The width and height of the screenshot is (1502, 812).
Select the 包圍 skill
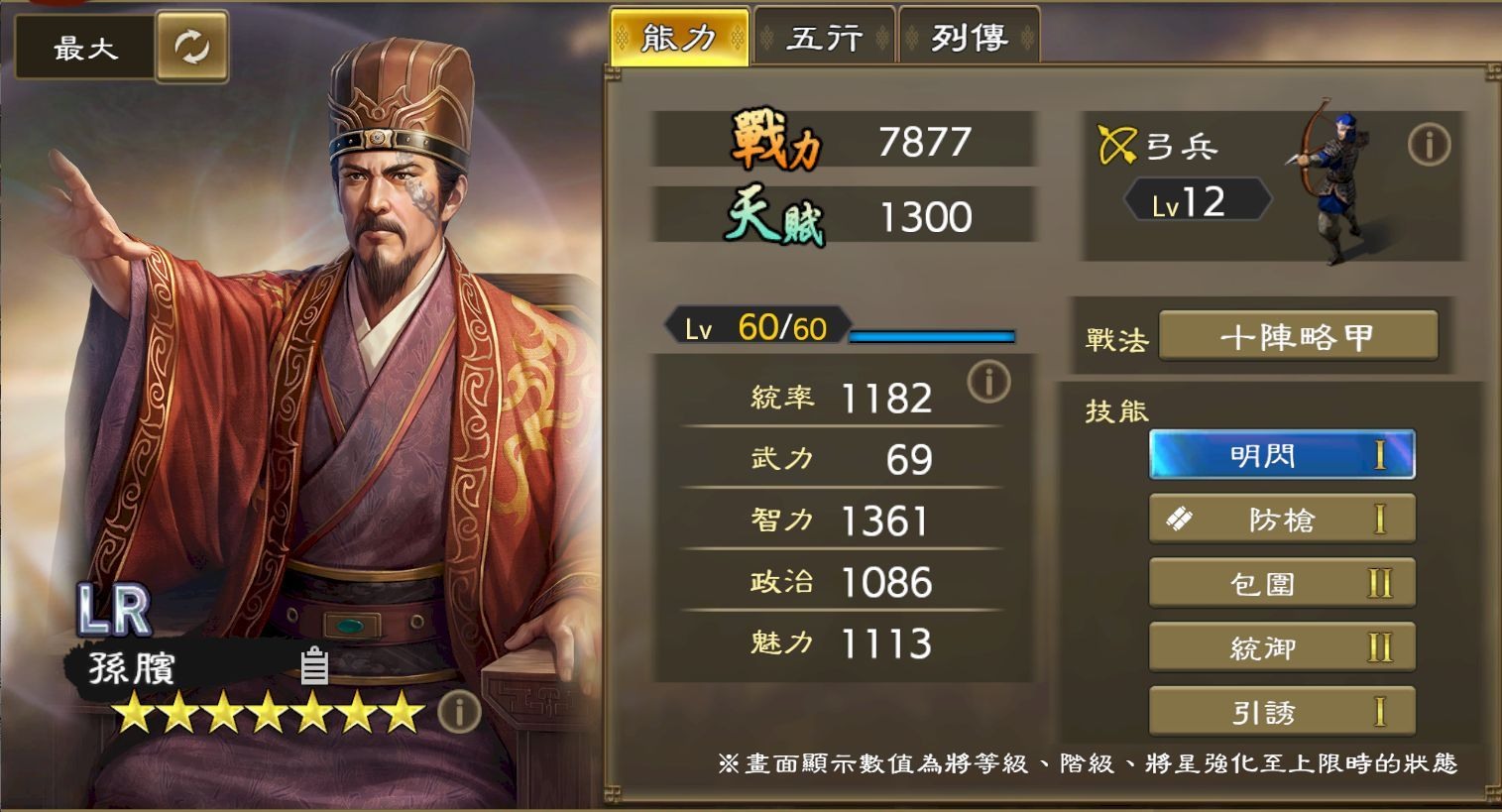pyautogui.click(x=1282, y=583)
